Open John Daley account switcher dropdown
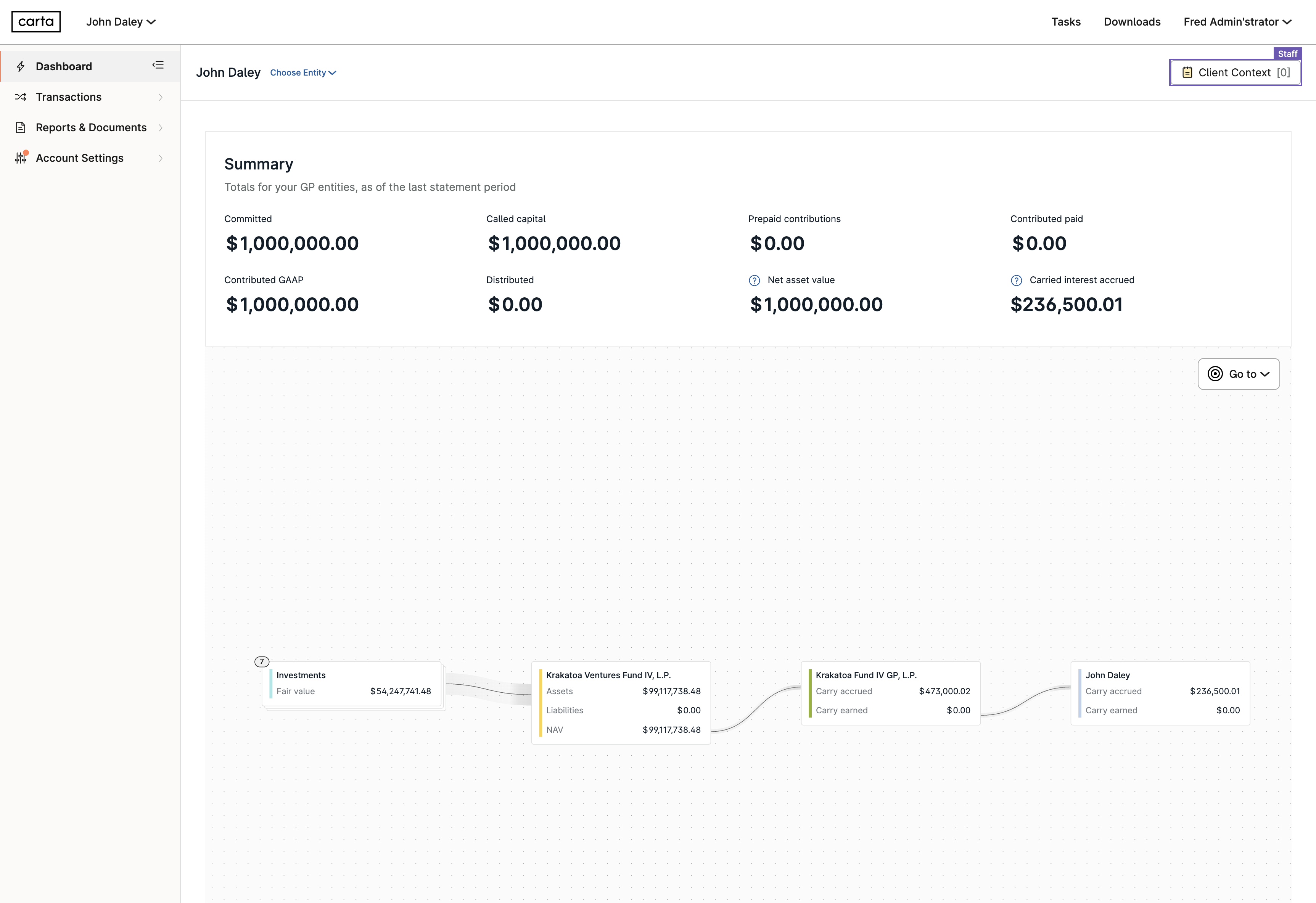 pyautogui.click(x=121, y=21)
